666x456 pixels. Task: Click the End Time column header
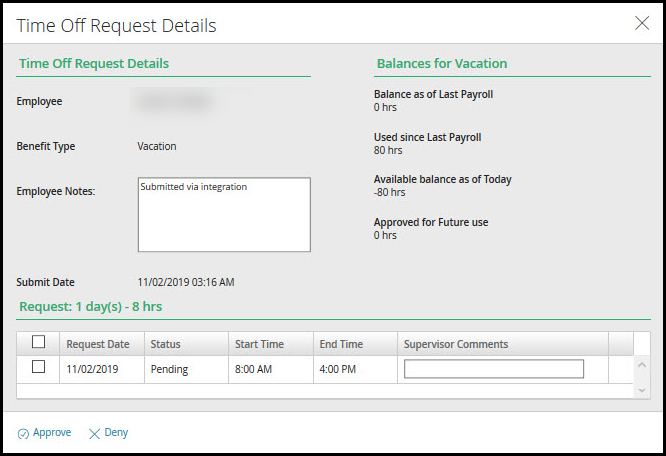pyautogui.click(x=341, y=344)
